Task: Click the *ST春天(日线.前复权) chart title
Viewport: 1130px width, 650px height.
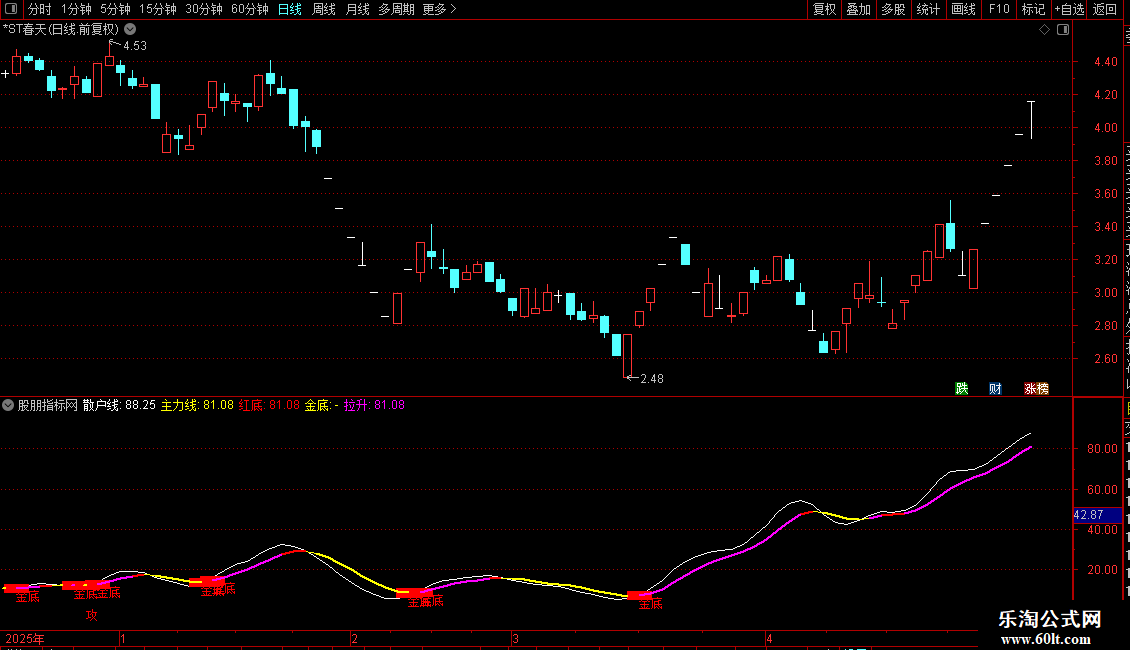Action: pyautogui.click(x=61, y=29)
